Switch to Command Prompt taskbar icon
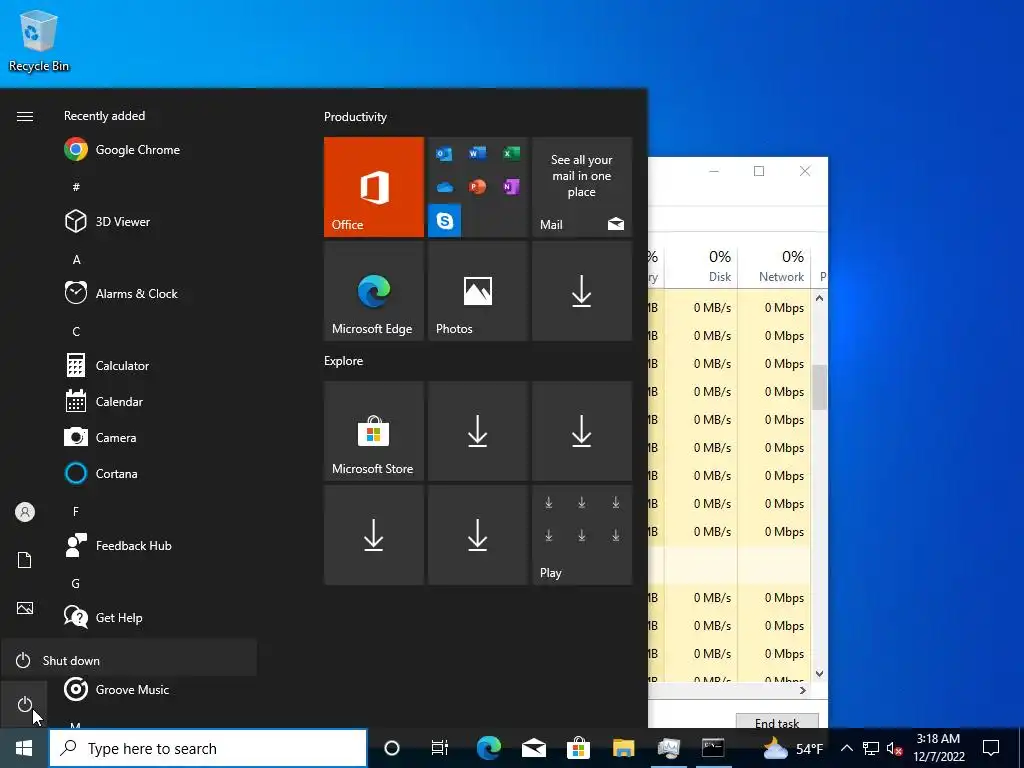This screenshot has width=1024, height=768. click(713, 748)
